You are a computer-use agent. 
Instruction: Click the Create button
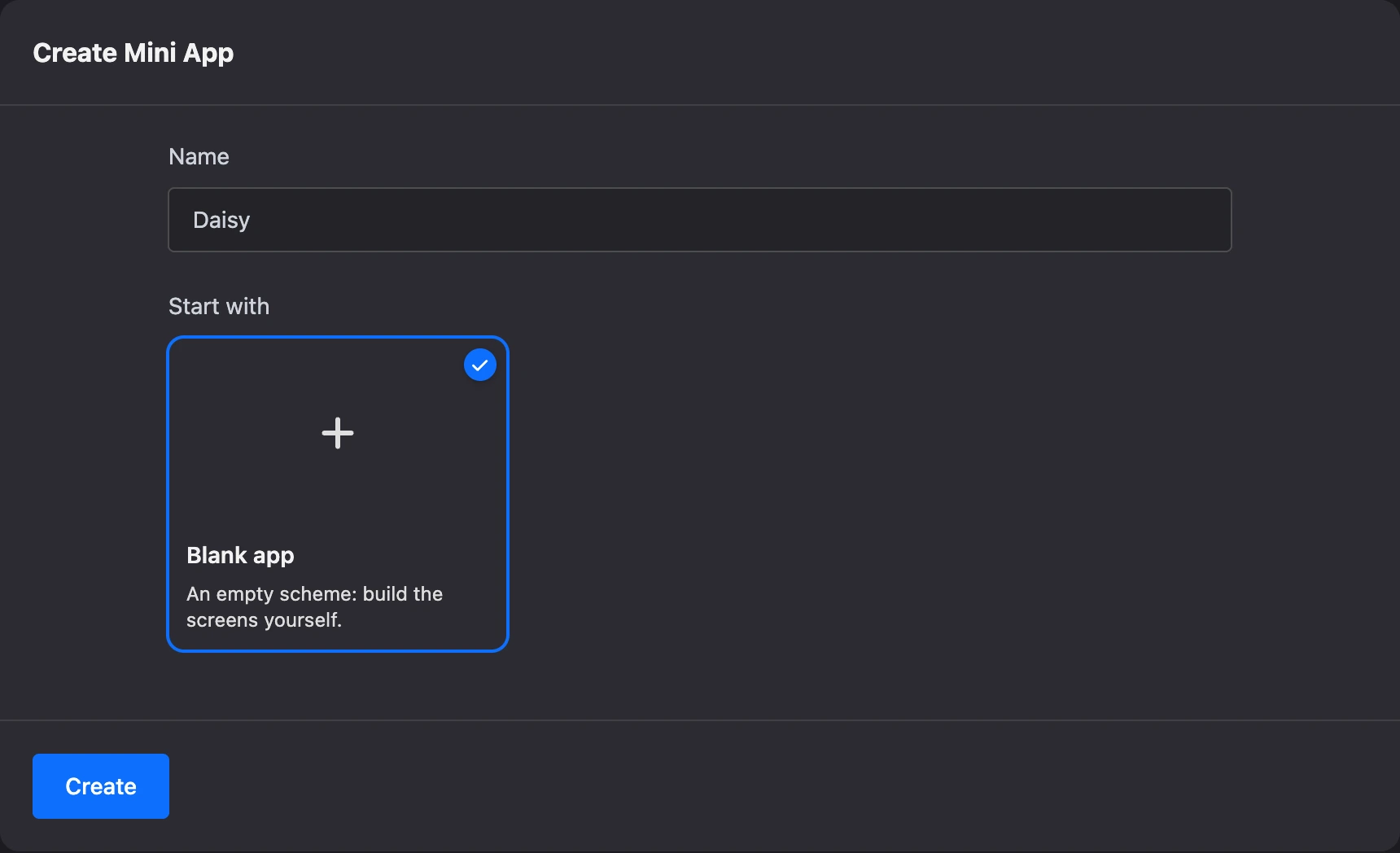pyautogui.click(x=101, y=786)
